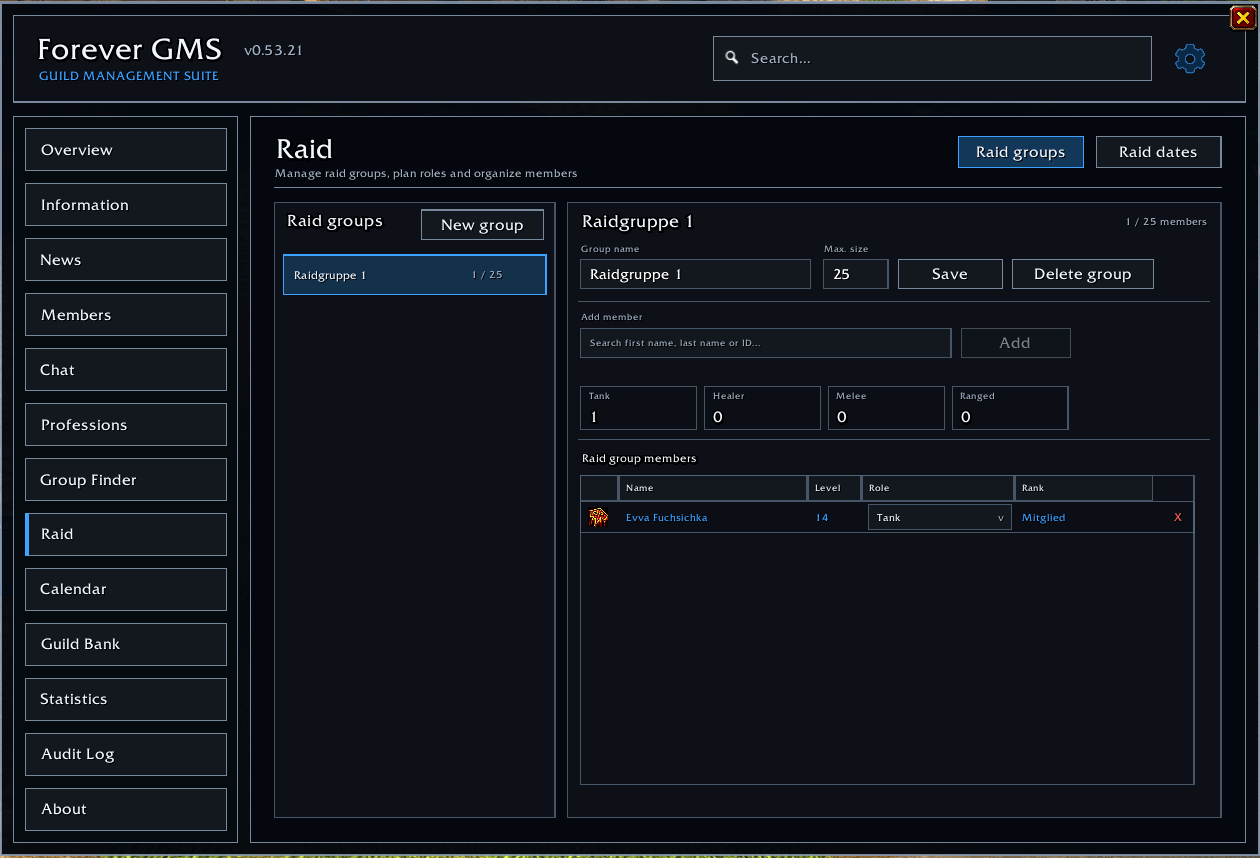The width and height of the screenshot is (1260, 858).
Task: Close the Forever GMS window
Action: pyautogui.click(x=1242, y=16)
